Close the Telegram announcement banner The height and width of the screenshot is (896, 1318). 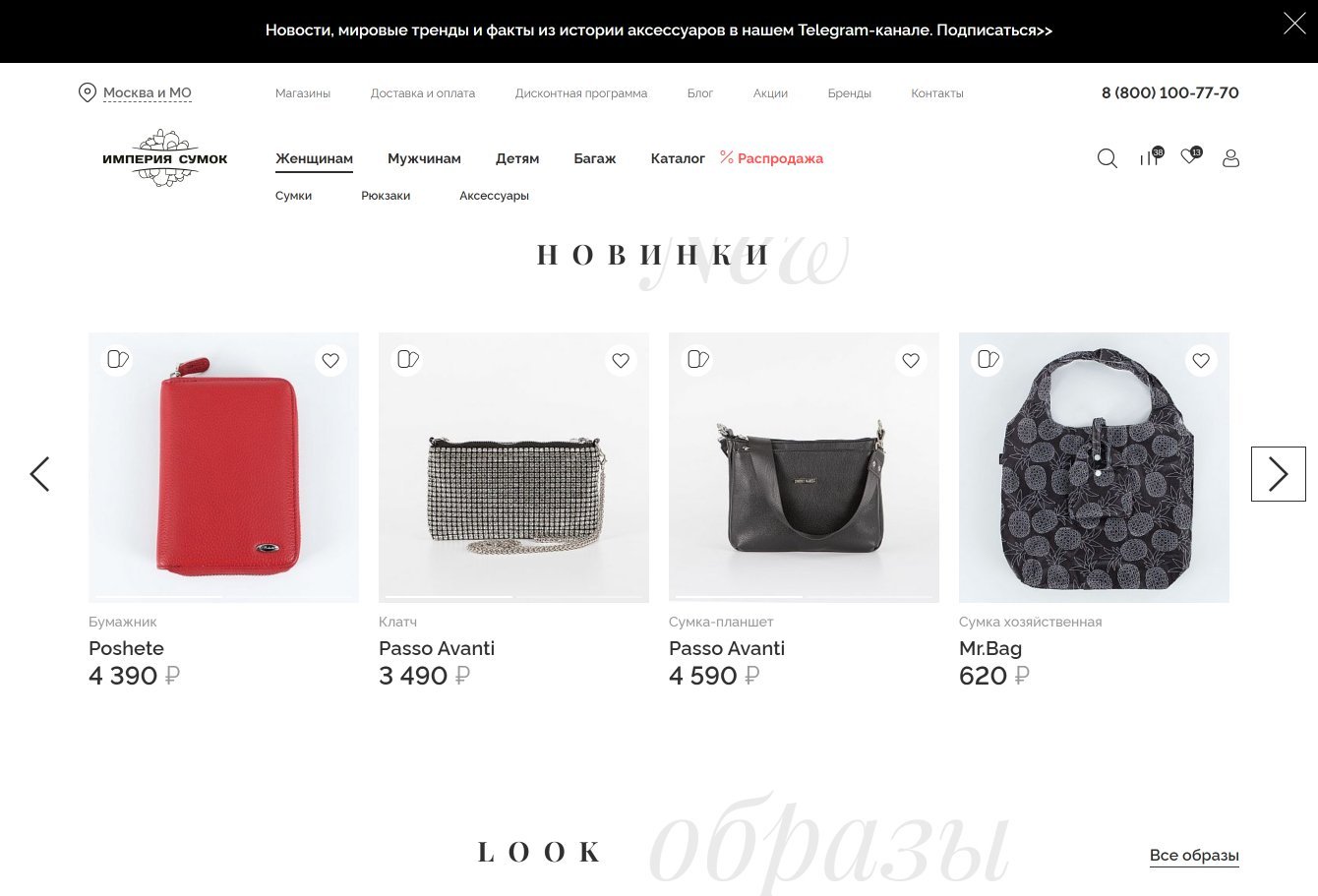(1294, 24)
